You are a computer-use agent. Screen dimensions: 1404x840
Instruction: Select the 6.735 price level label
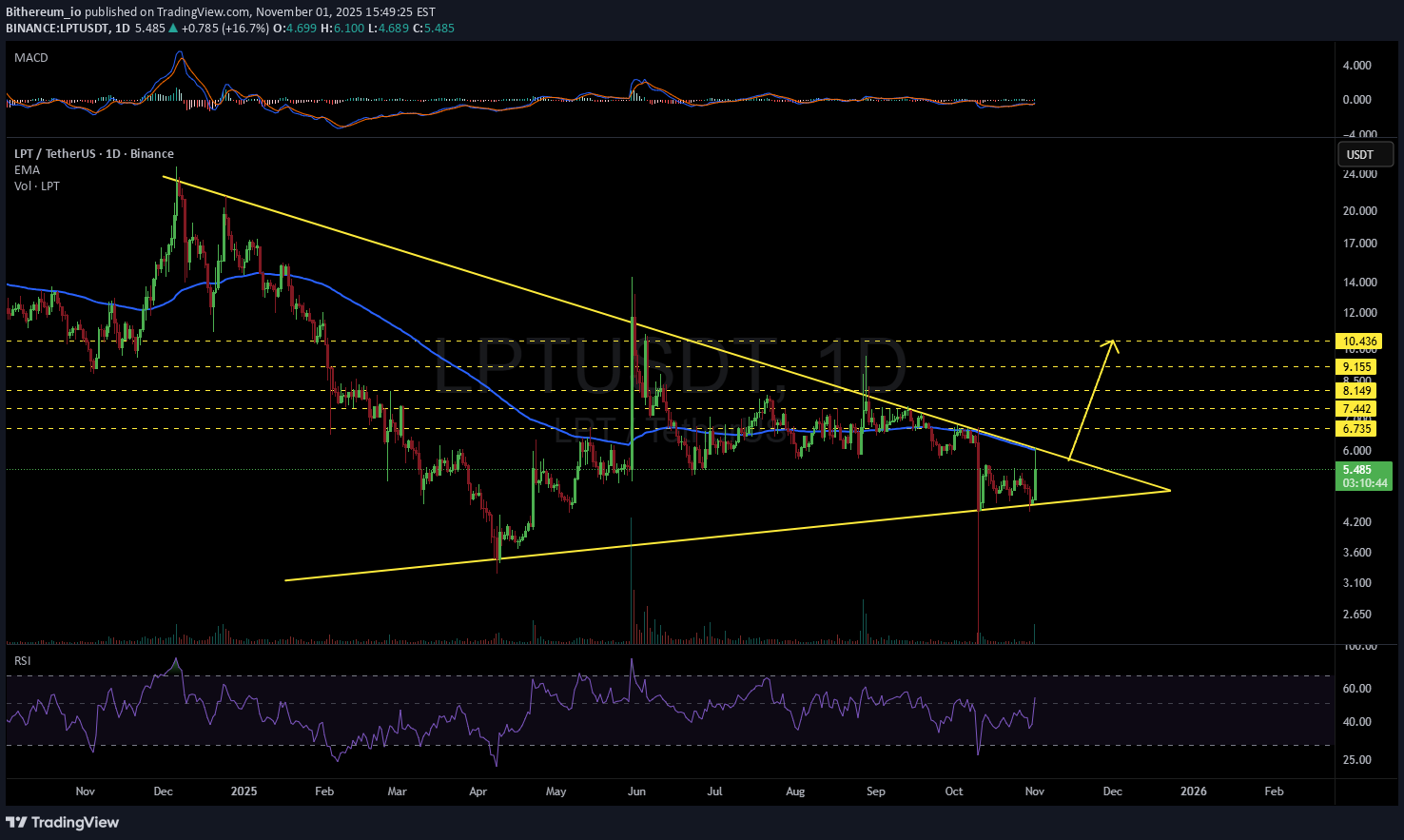pyautogui.click(x=1356, y=429)
